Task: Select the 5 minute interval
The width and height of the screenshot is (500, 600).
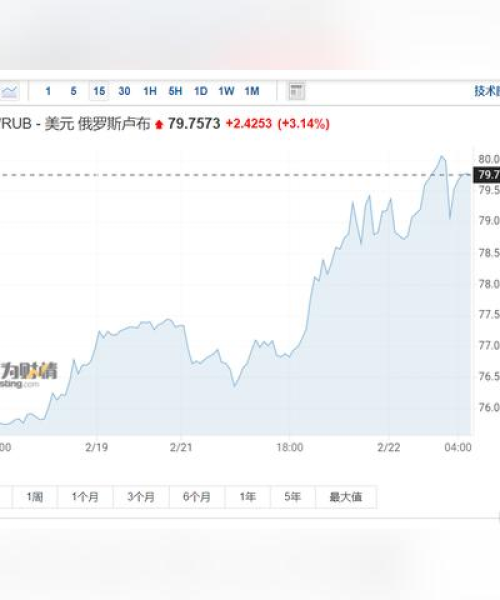Action: 73,91
